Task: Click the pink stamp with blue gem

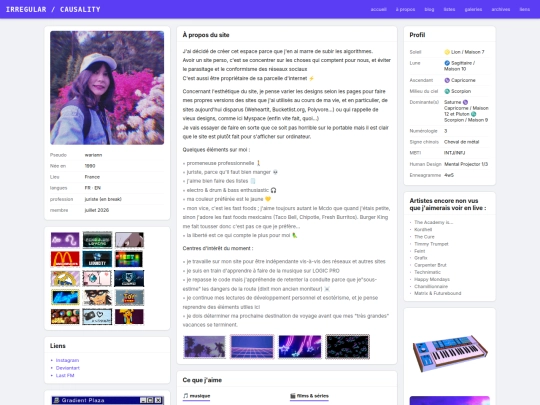Action: tap(97, 278)
